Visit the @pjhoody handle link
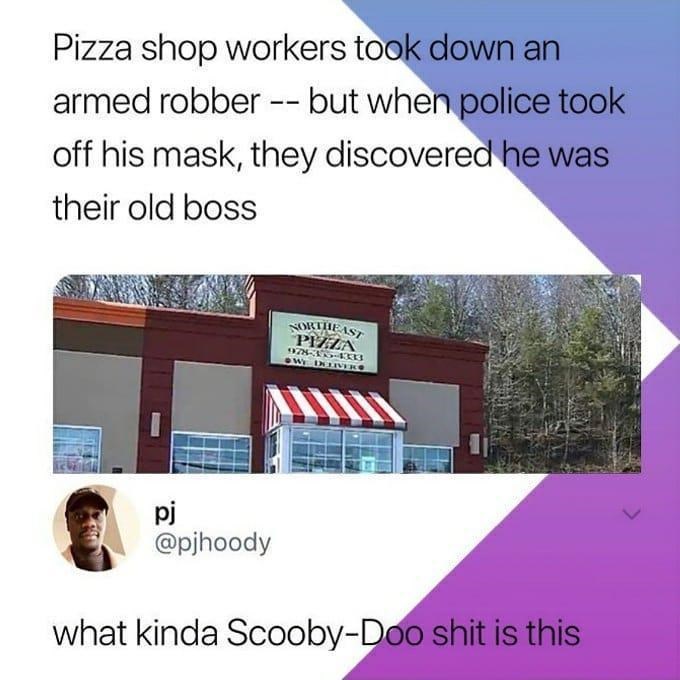The width and height of the screenshot is (680, 680). point(212,543)
